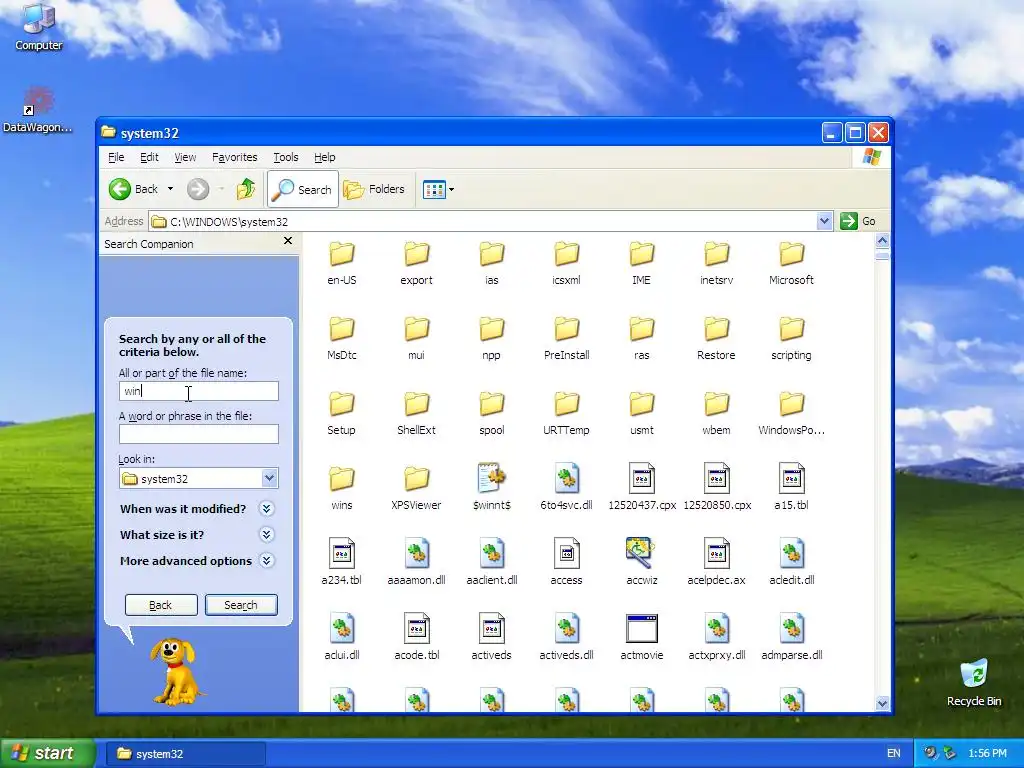Select the 12520437.cpx file
1024x768 pixels.
point(642,487)
